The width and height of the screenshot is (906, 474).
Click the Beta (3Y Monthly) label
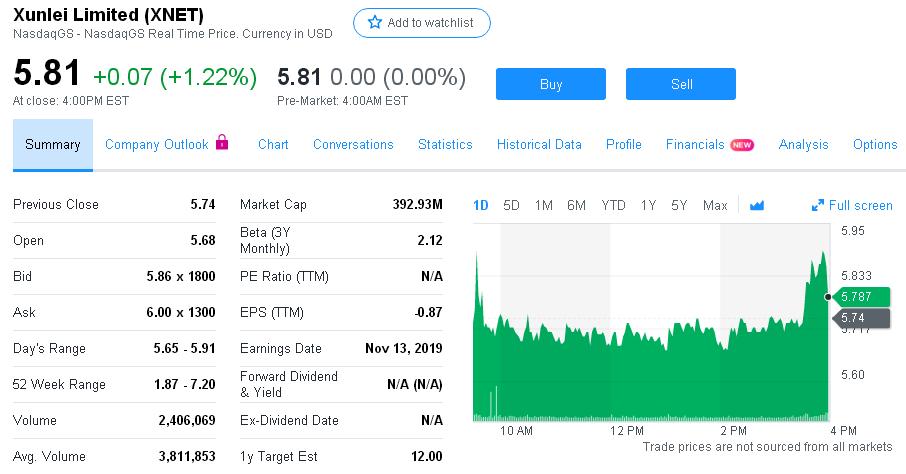click(x=265, y=240)
